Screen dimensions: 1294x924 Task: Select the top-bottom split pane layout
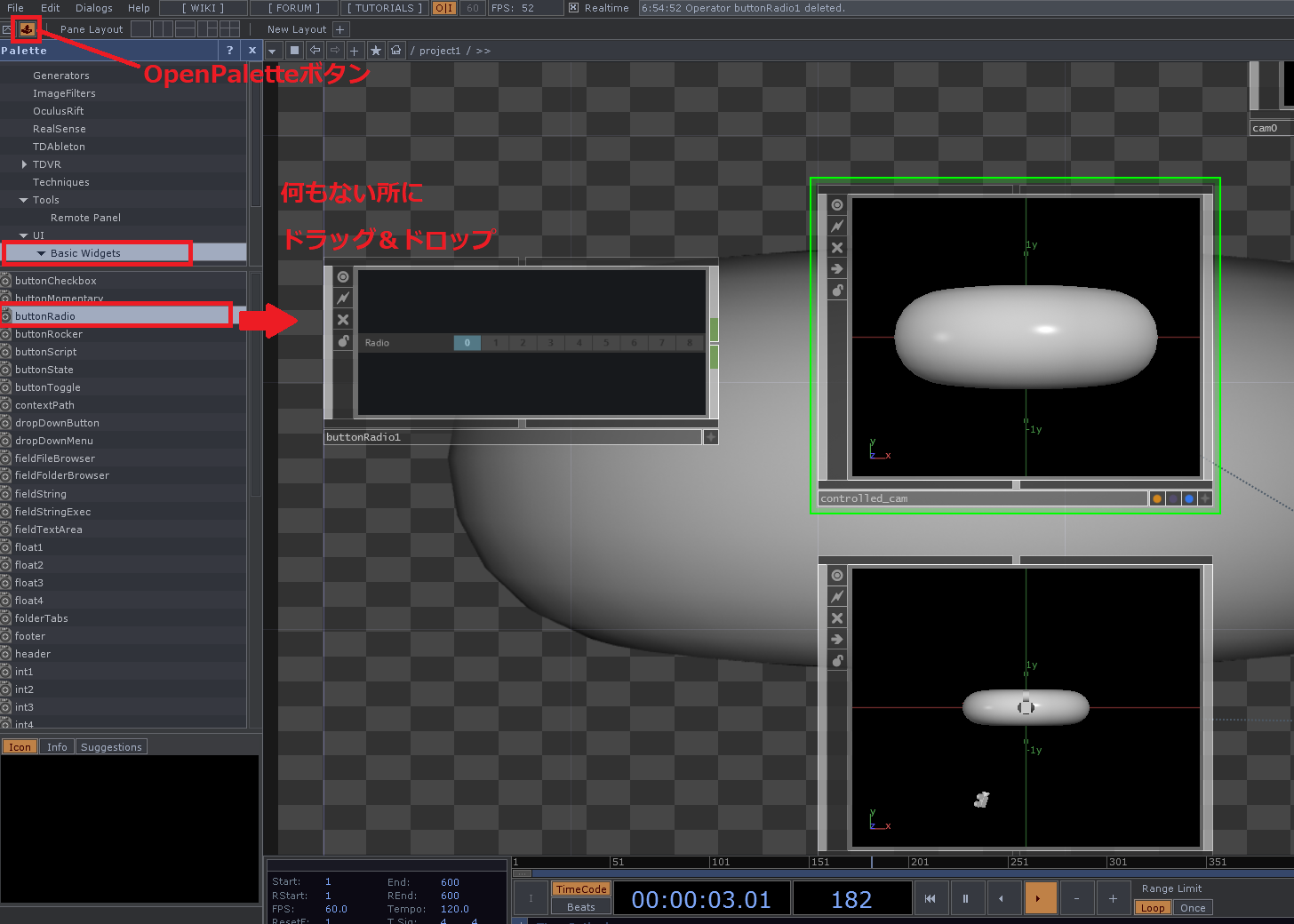[185, 29]
